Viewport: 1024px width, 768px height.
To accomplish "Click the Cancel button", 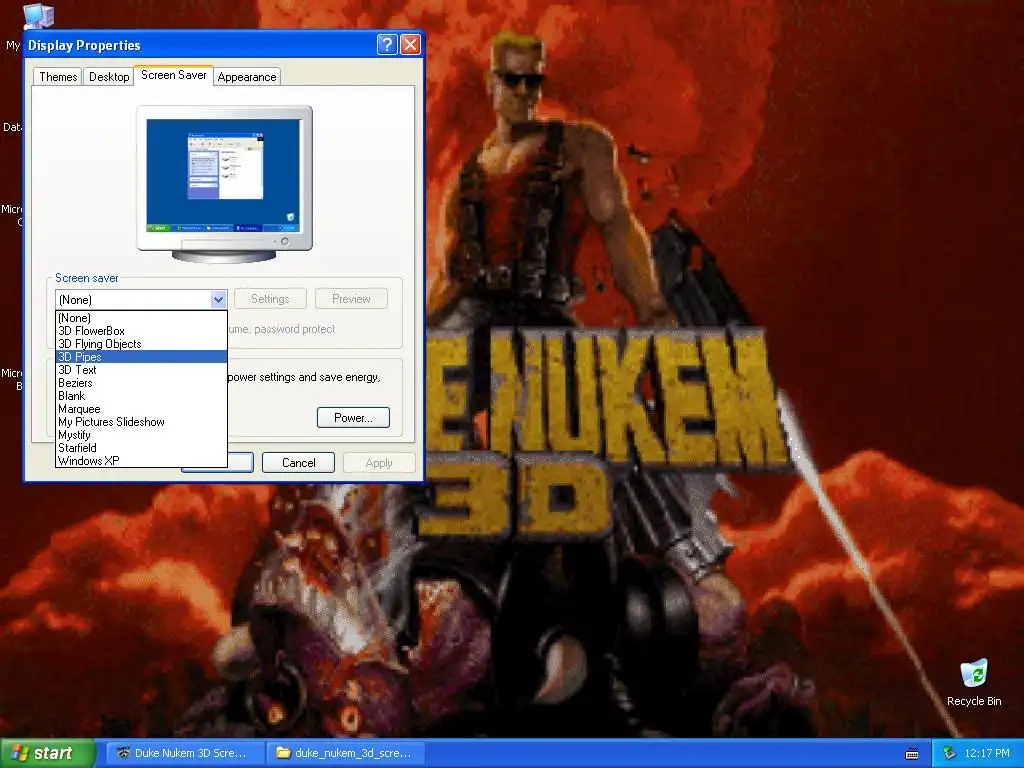I will point(298,462).
